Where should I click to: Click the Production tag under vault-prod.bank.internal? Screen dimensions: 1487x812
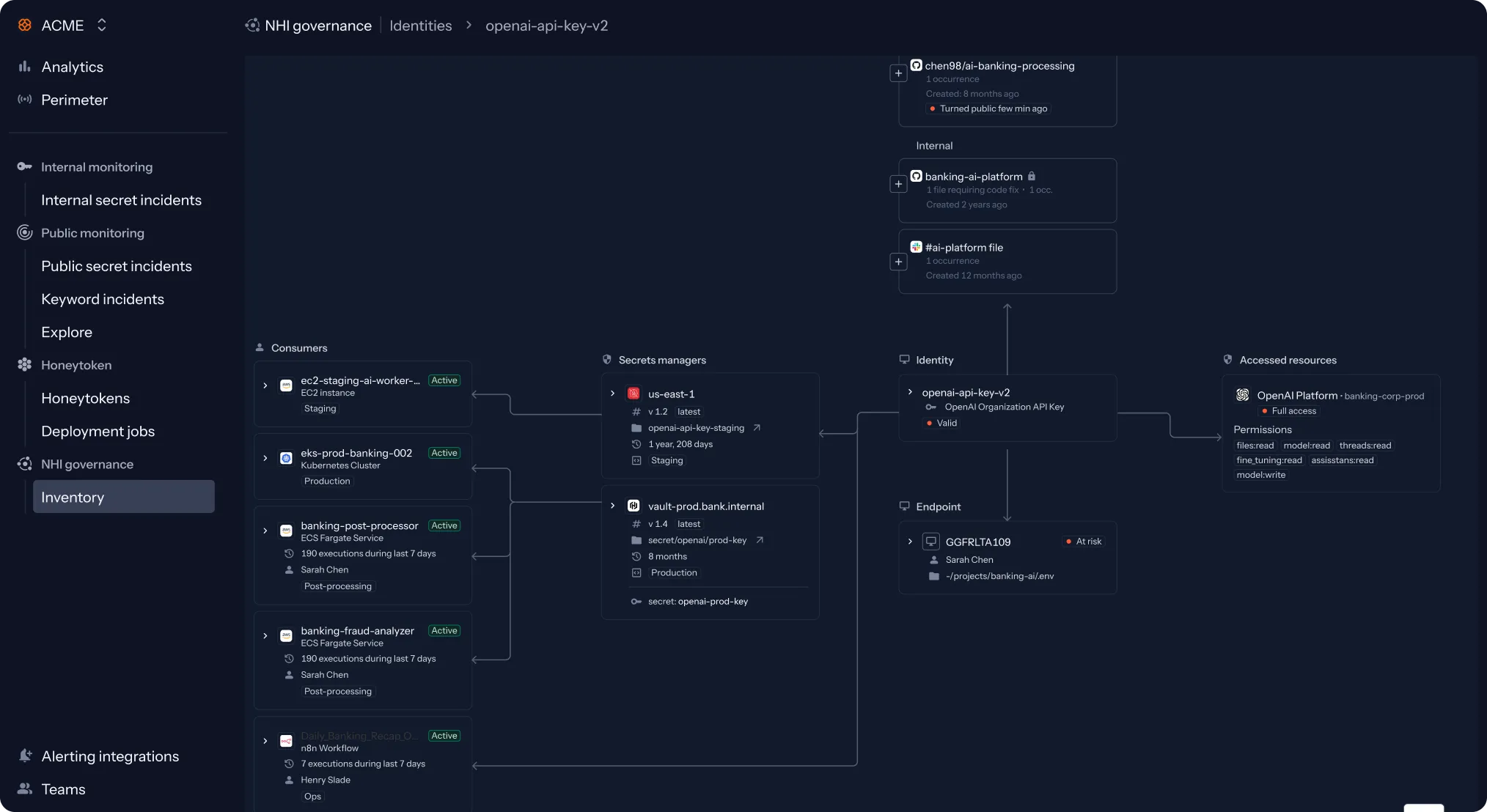(674, 572)
